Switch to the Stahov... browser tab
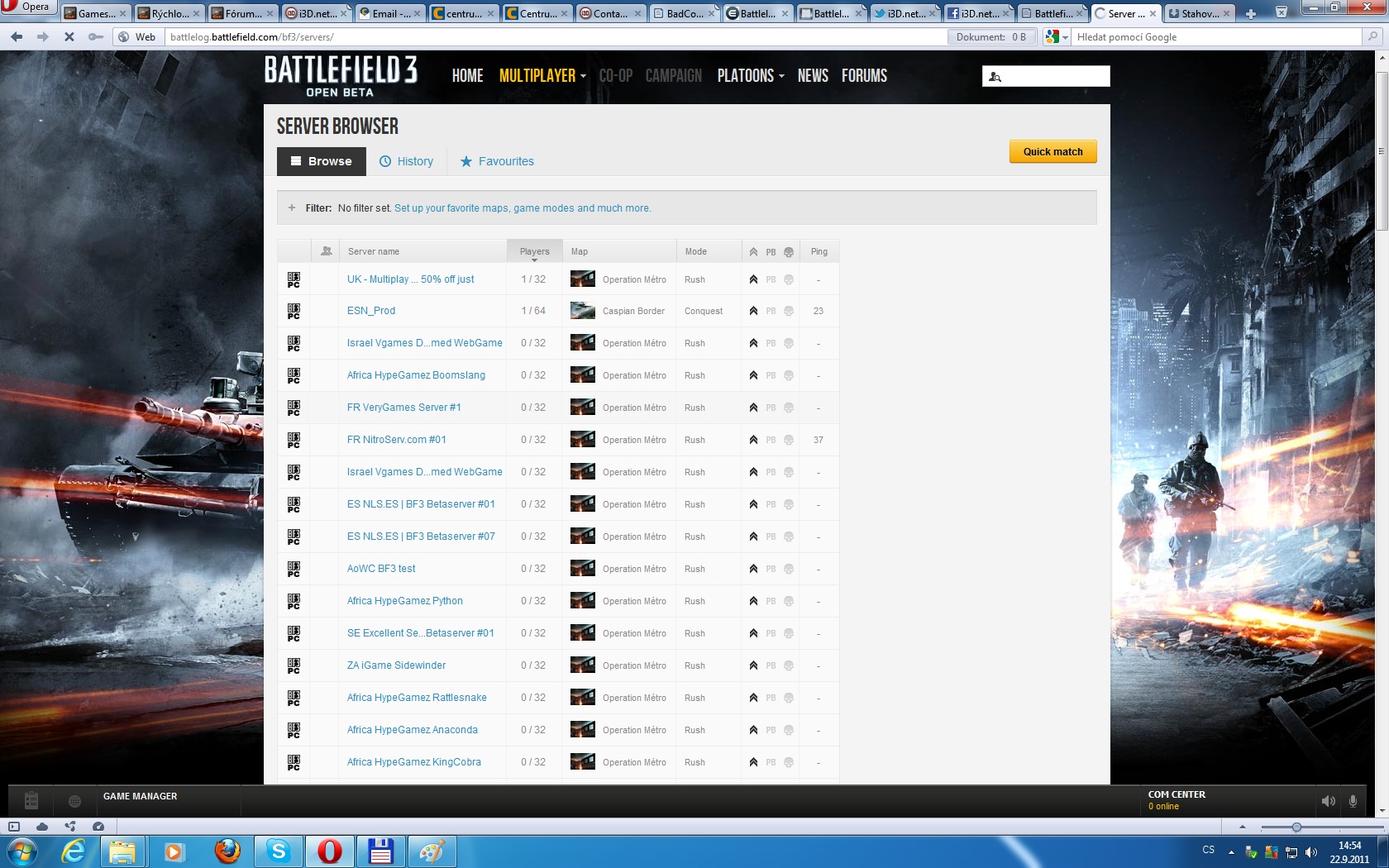1389x868 pixels. (1199, 13)
